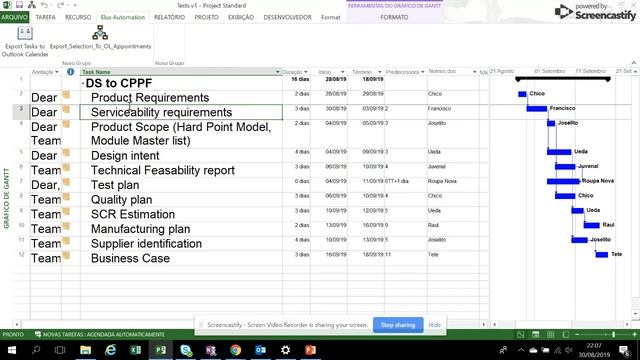Click the info indicator column header icon
Image resolution: width=640 pixels, height=360 pixels.
pyautogui.click(x=71, y=72)
